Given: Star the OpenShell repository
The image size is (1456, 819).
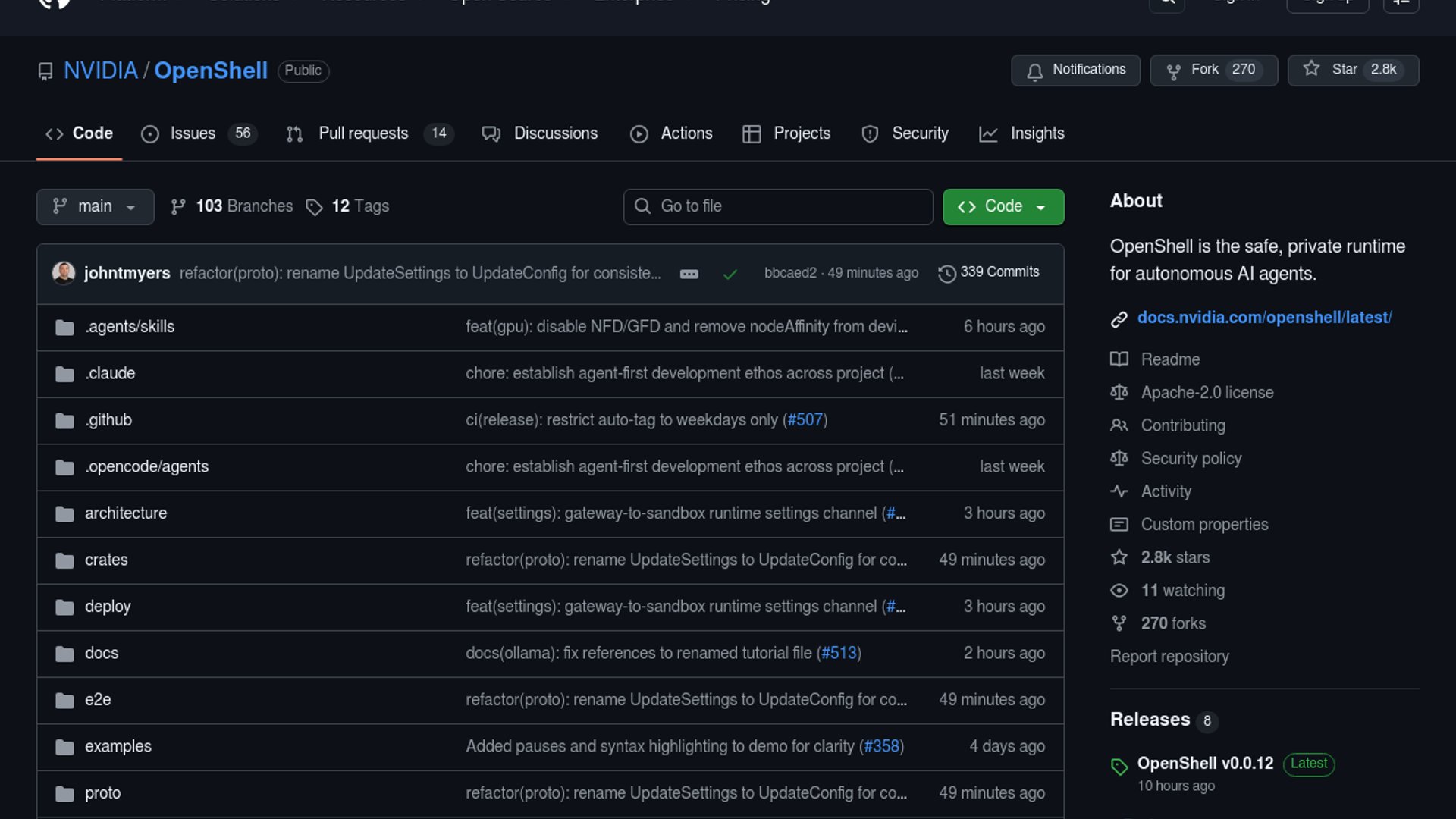Looking at the screenshot, I should point(1353,70).
